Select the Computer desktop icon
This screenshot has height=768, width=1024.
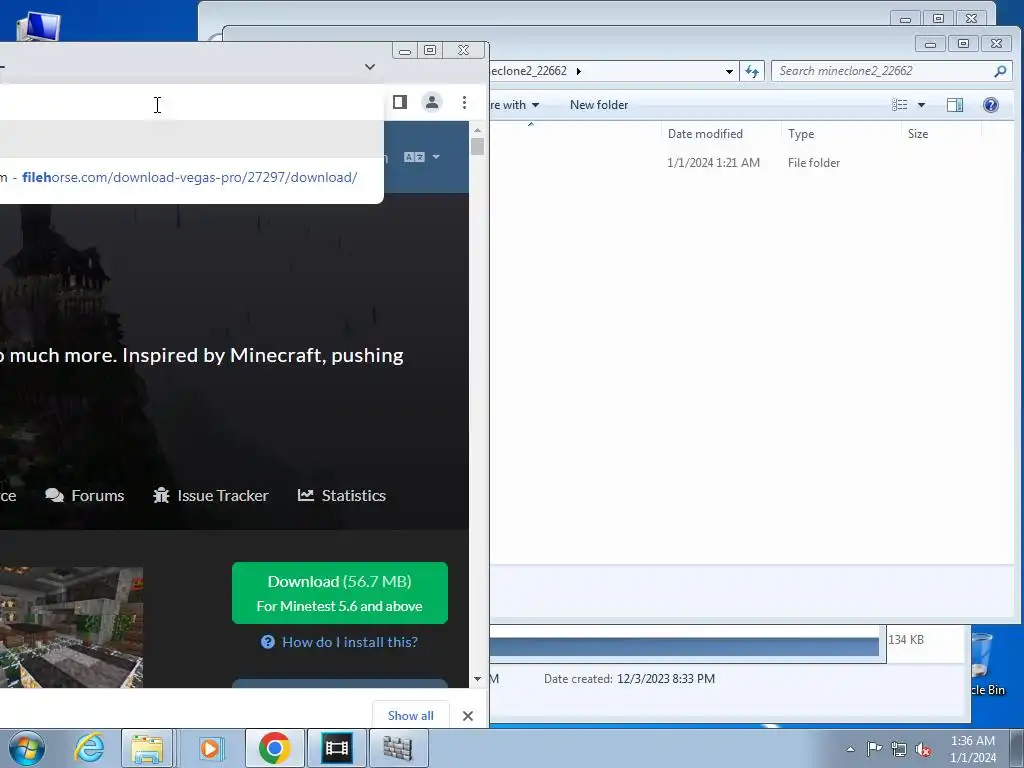[x=39, y=26]
